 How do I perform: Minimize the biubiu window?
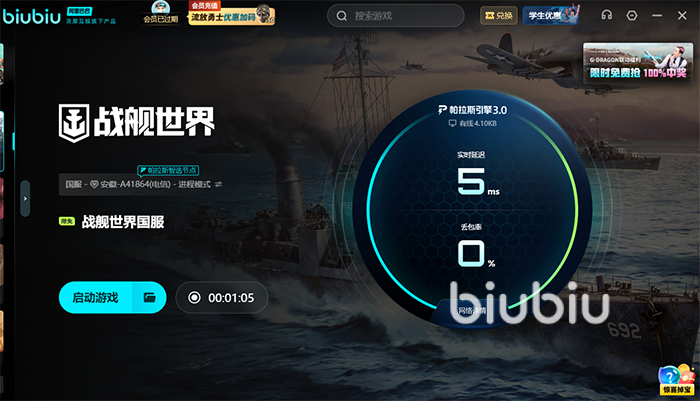(x=657, y=16)
